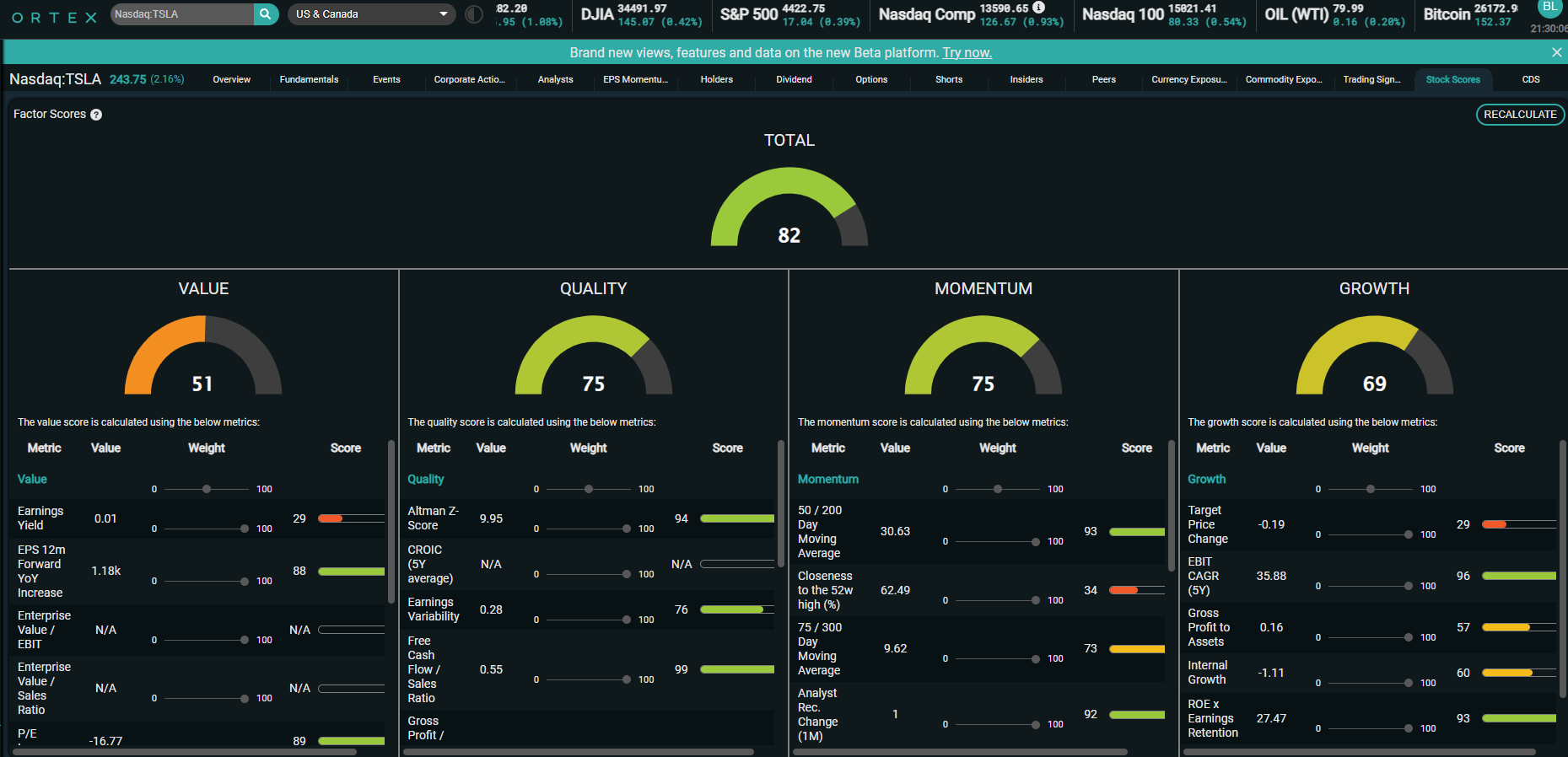Switch to the Events tab

pos(386,80)
